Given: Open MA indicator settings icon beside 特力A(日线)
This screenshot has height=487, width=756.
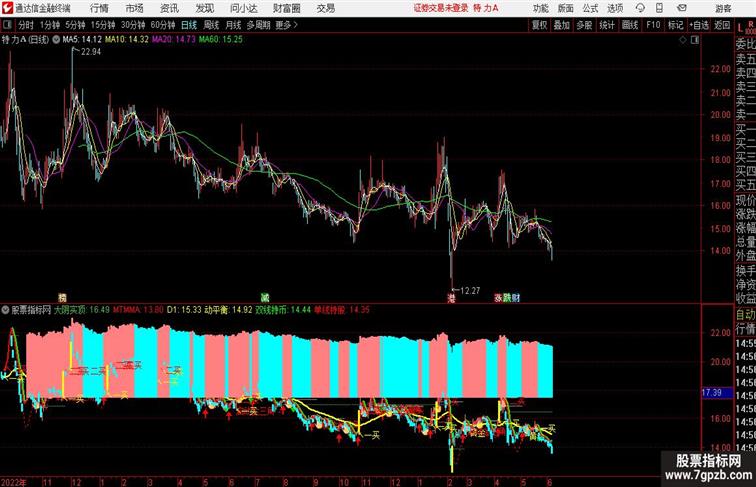Looking at the screenshot, I should (56, 40).
